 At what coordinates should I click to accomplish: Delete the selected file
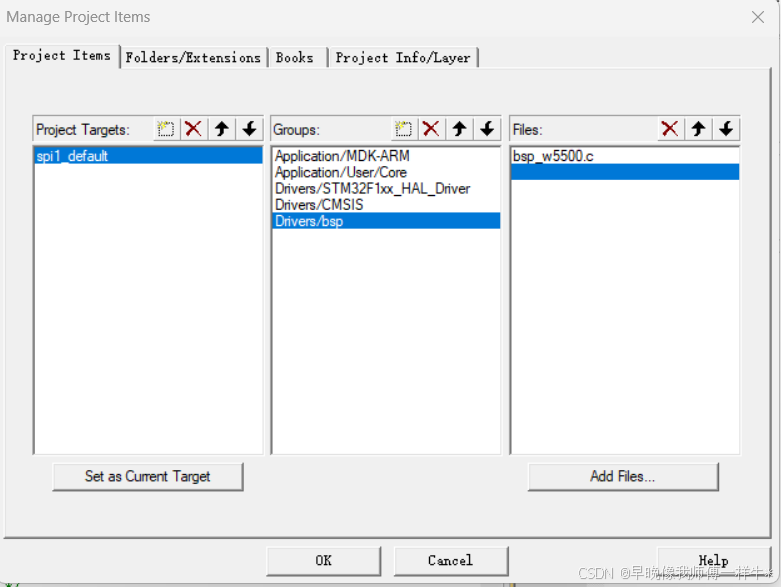(x=670, y=129)
